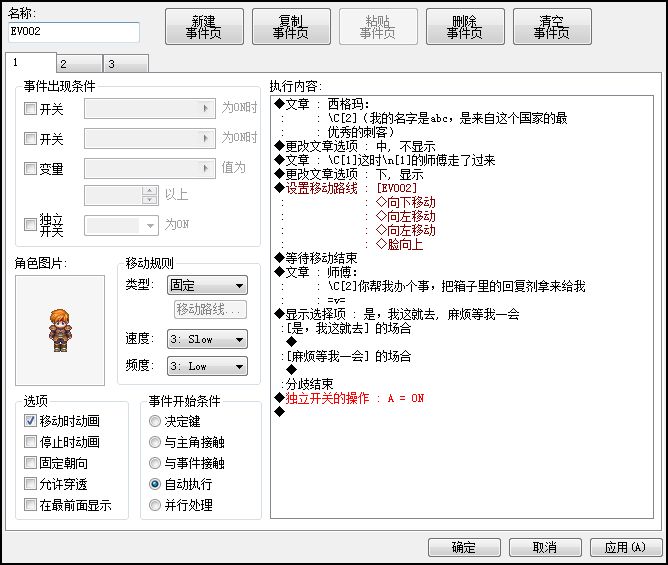
Task: Select the 显示选择项 command line
Action: click(397, 314)
